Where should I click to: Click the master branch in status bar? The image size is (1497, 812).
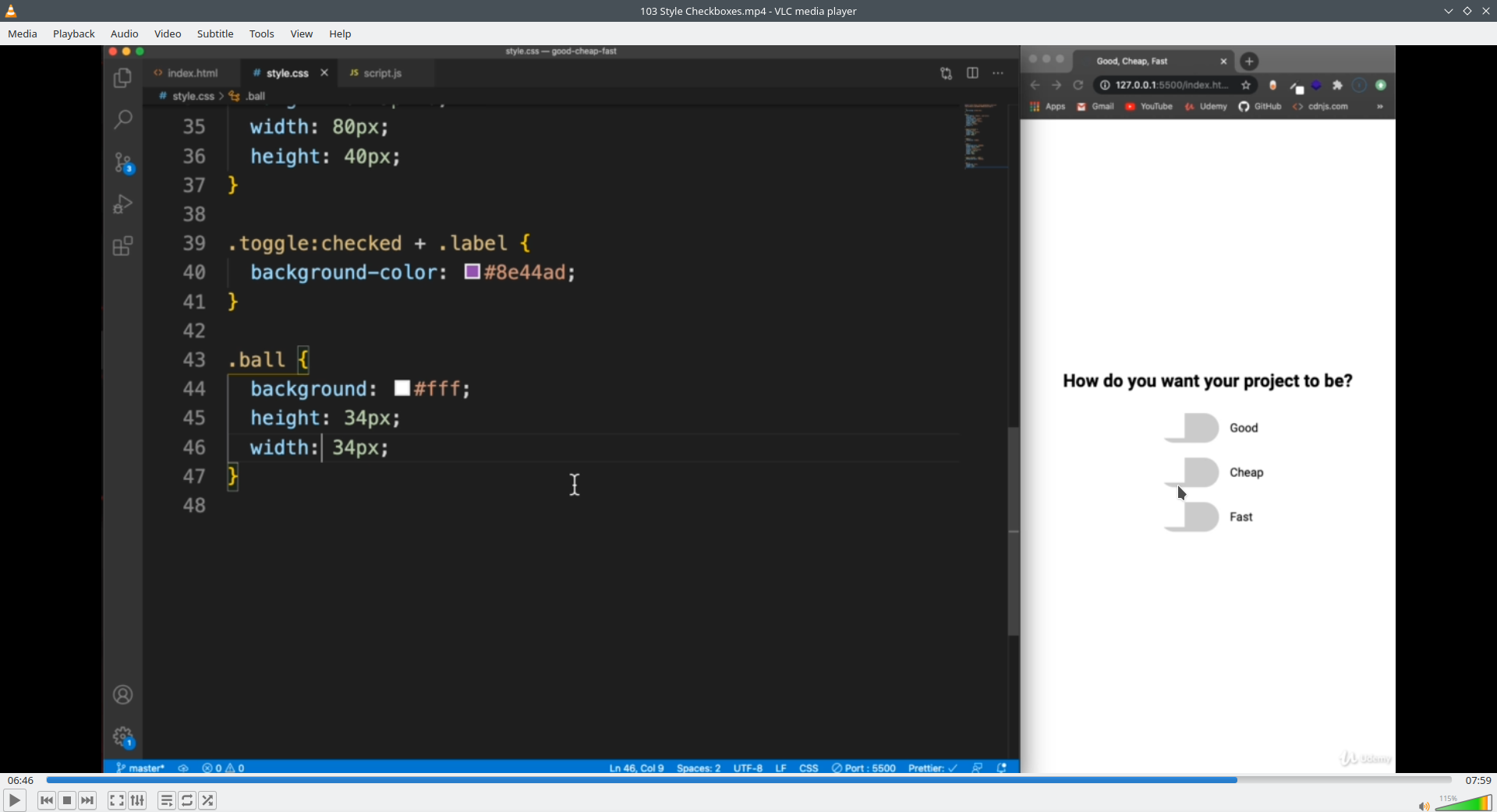click(140, 768)
